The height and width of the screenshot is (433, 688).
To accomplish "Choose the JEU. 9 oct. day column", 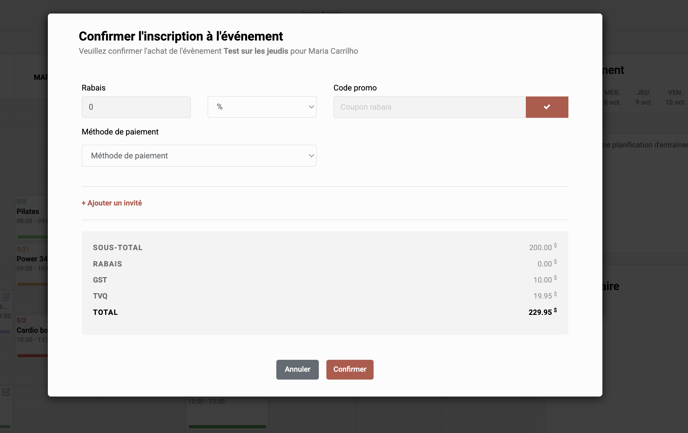I will tap(643, 97).
